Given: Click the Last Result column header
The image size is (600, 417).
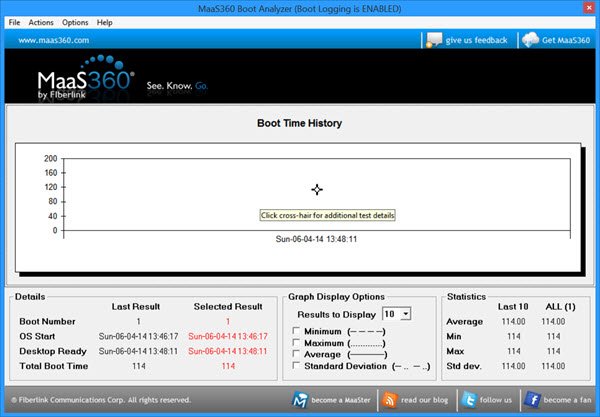Looking at the screenshot, I should click(x=136, y=307).
